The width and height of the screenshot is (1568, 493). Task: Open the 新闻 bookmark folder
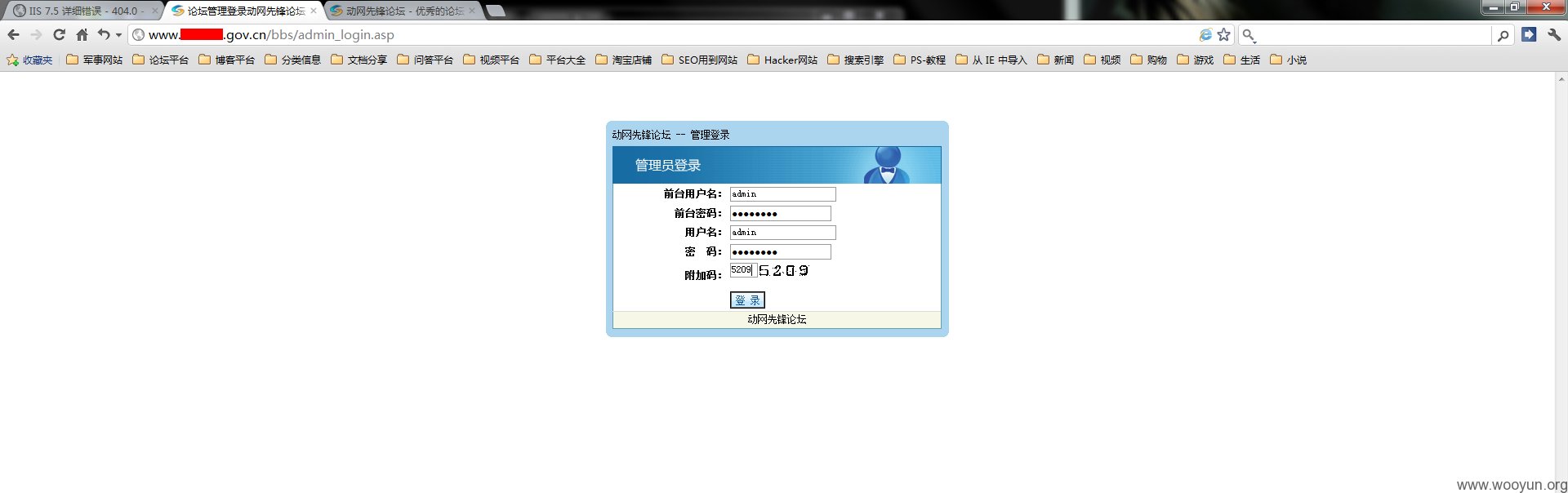[1055, 60]
